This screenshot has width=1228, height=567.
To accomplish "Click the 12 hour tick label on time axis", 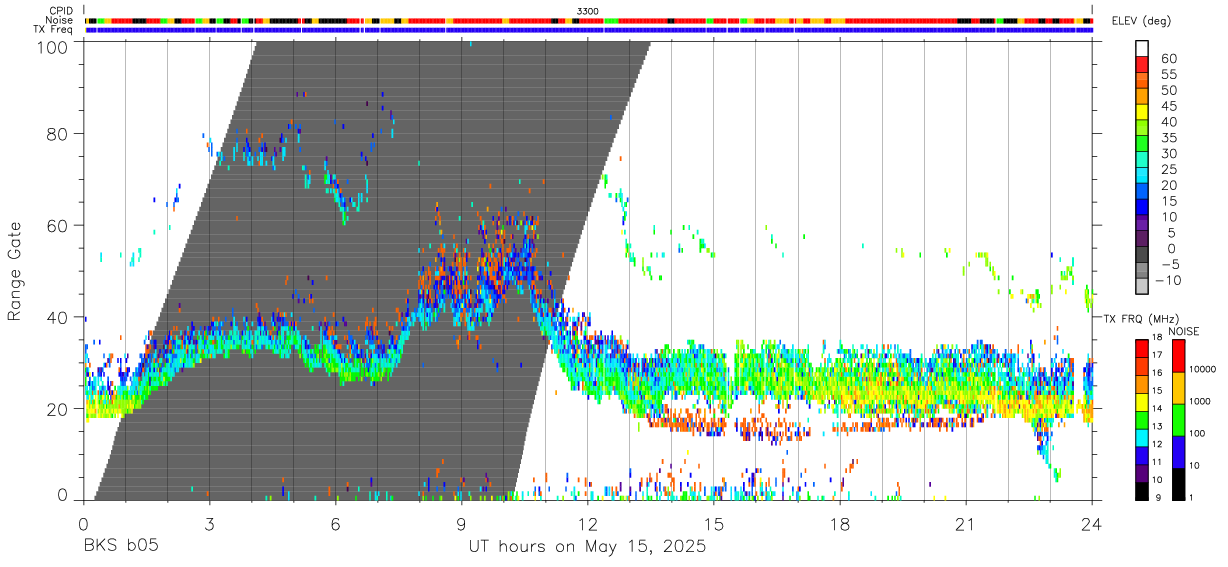I will (x=588, y=524).
